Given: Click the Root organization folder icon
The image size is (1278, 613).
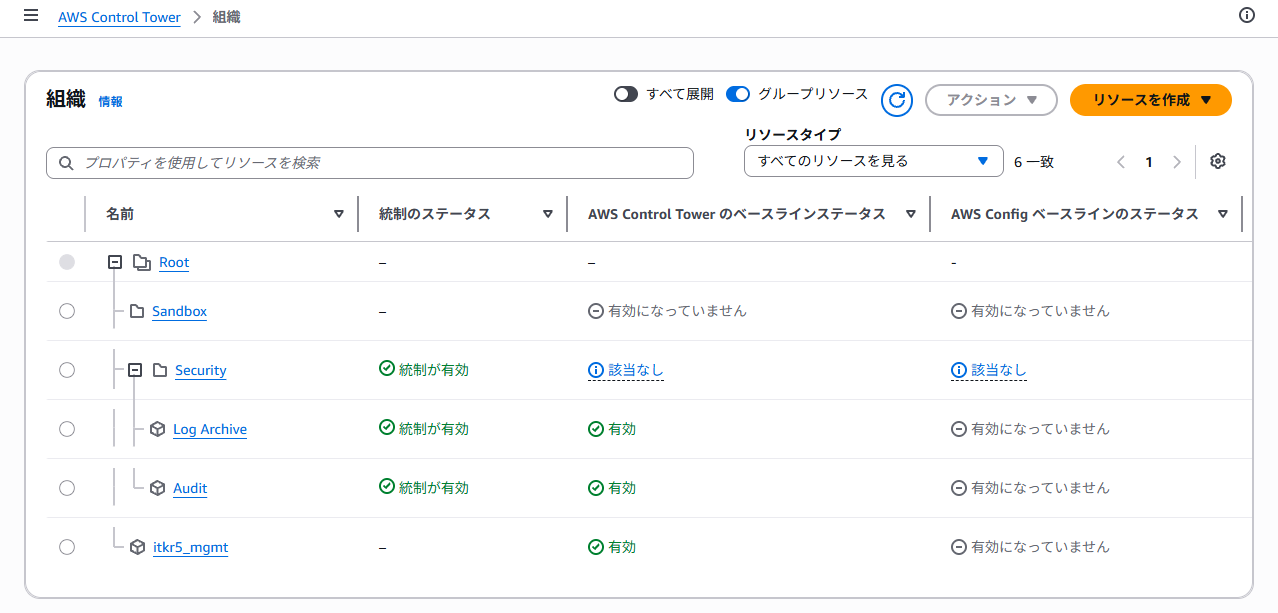Looking at the screenshot, I should click(142, 262).
